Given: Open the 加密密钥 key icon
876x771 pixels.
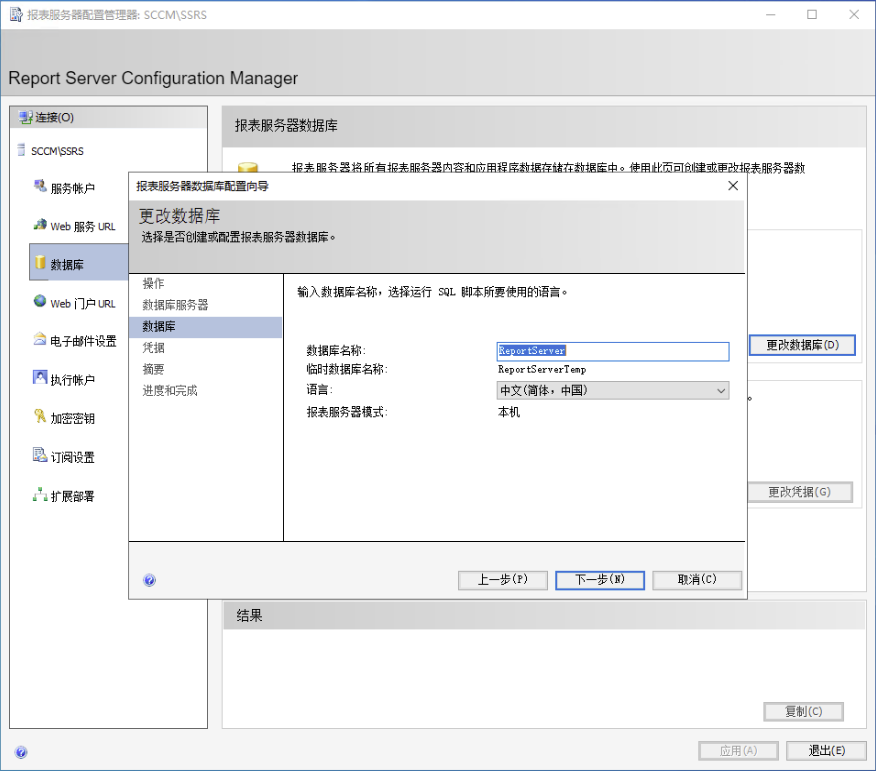Looking at the screenshot, I should [40, 416].
